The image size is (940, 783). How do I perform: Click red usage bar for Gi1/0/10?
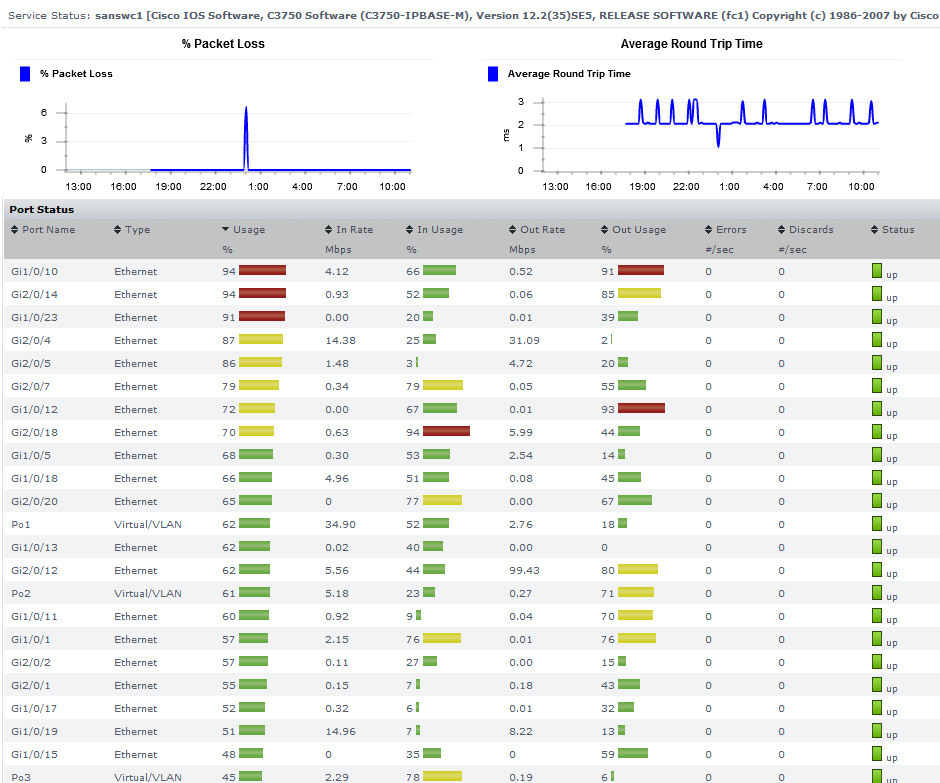click(263, 270)
